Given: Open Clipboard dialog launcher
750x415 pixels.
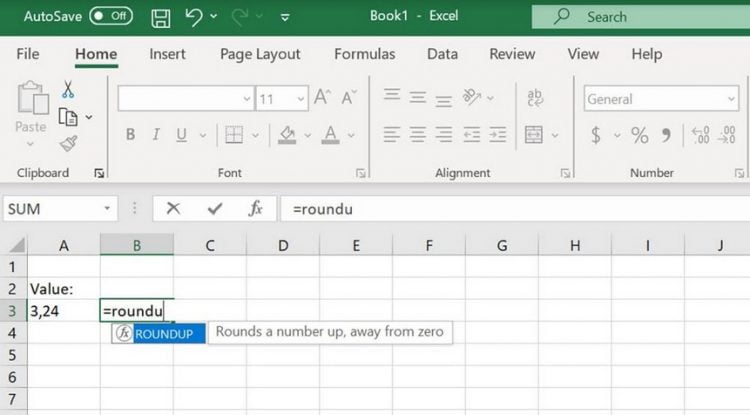Looking at the screenshot, I should click(99, 173).
